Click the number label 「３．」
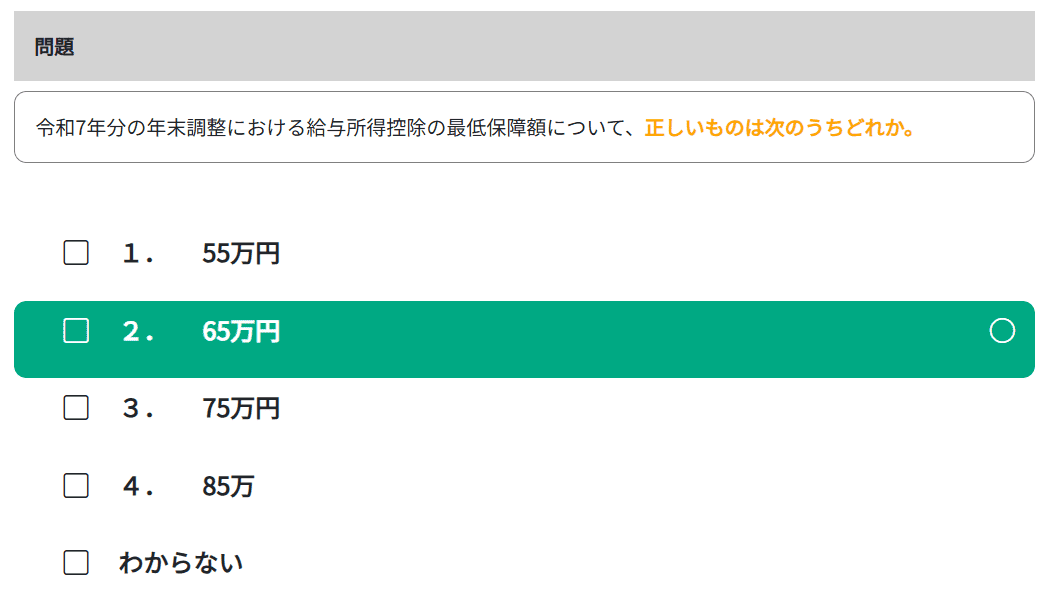The image size is (1055, 600). tap(140, 408)
